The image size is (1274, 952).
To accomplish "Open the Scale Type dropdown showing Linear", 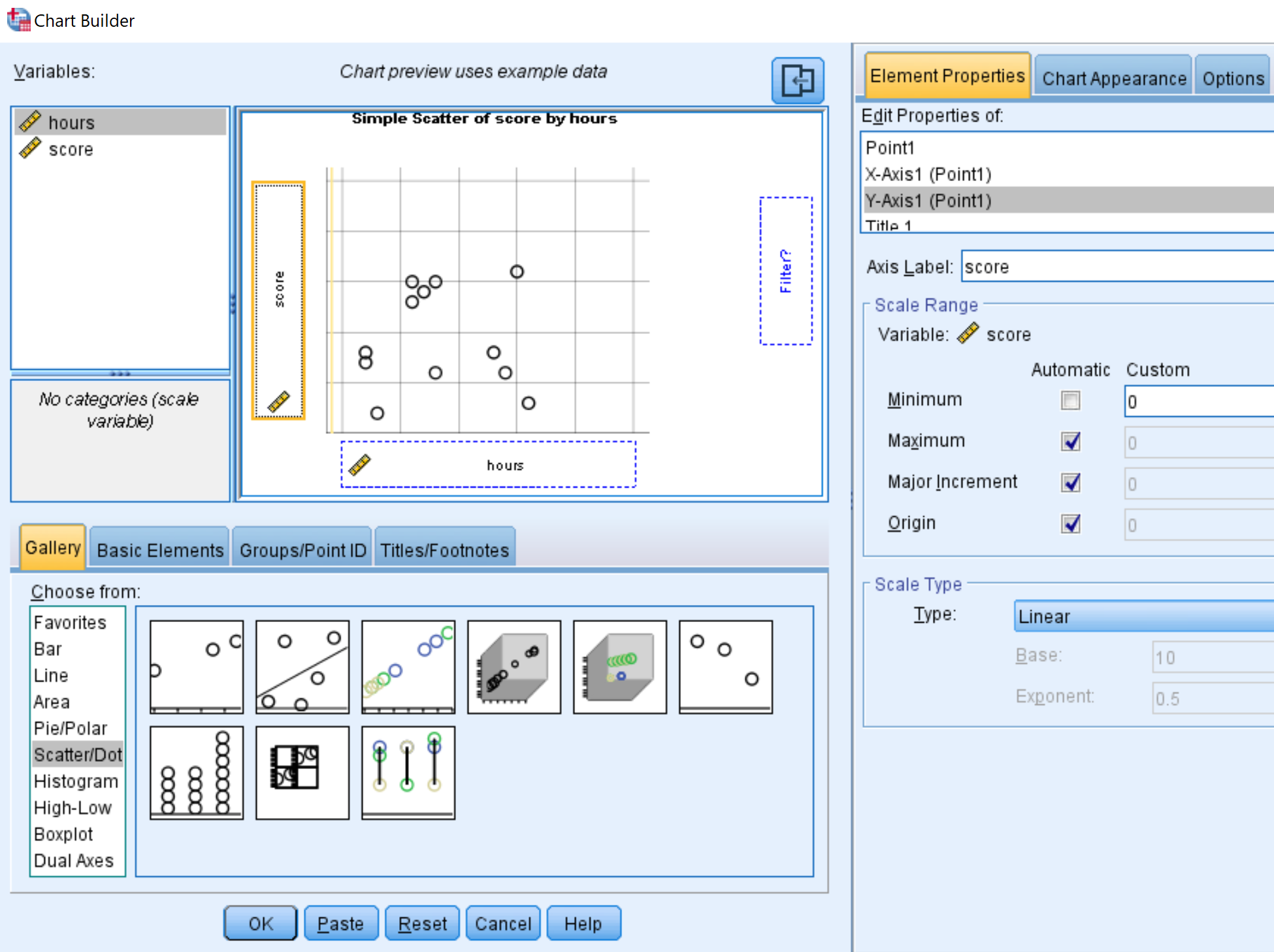I will point(1143,616).
